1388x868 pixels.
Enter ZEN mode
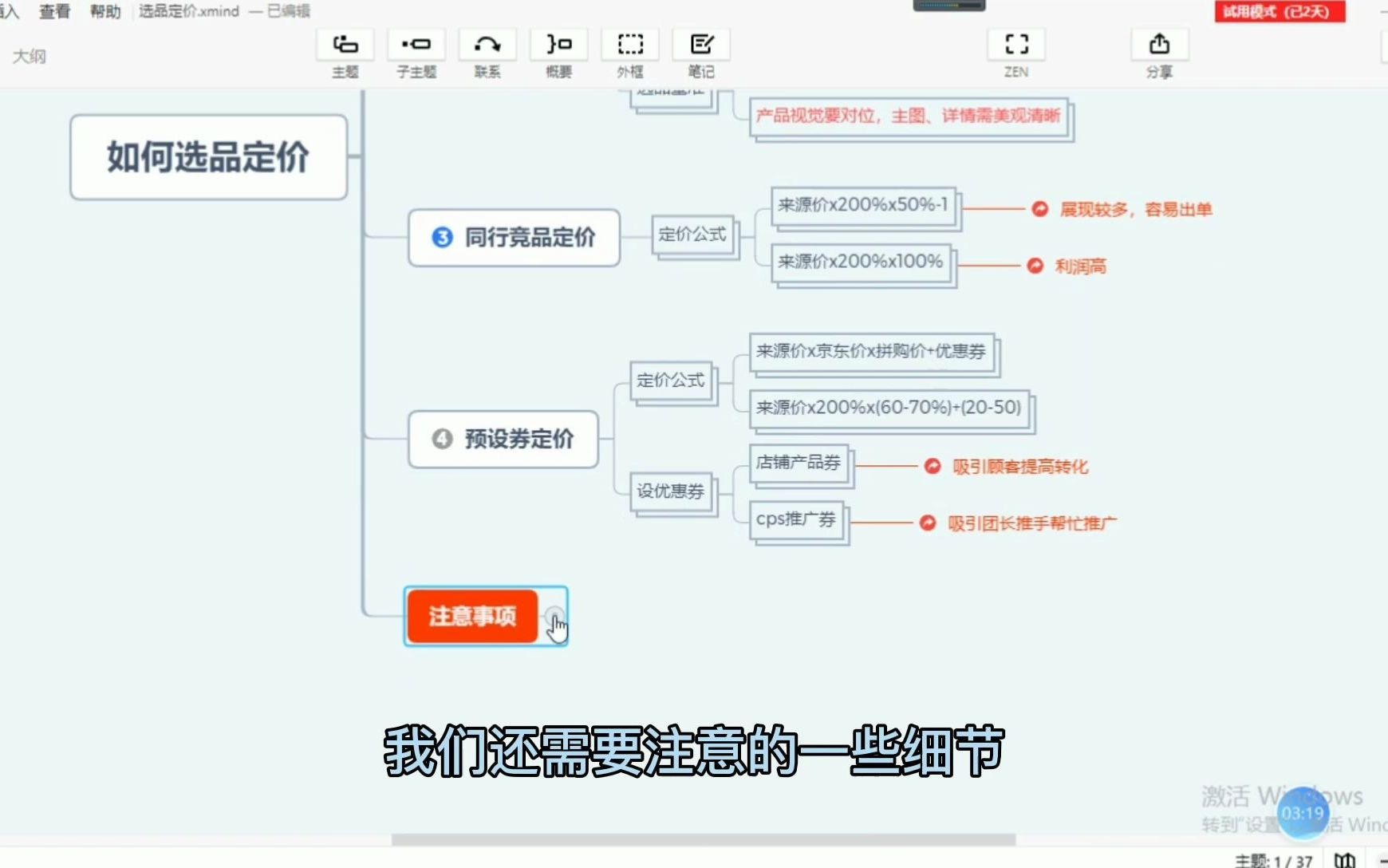[1016, 45]
